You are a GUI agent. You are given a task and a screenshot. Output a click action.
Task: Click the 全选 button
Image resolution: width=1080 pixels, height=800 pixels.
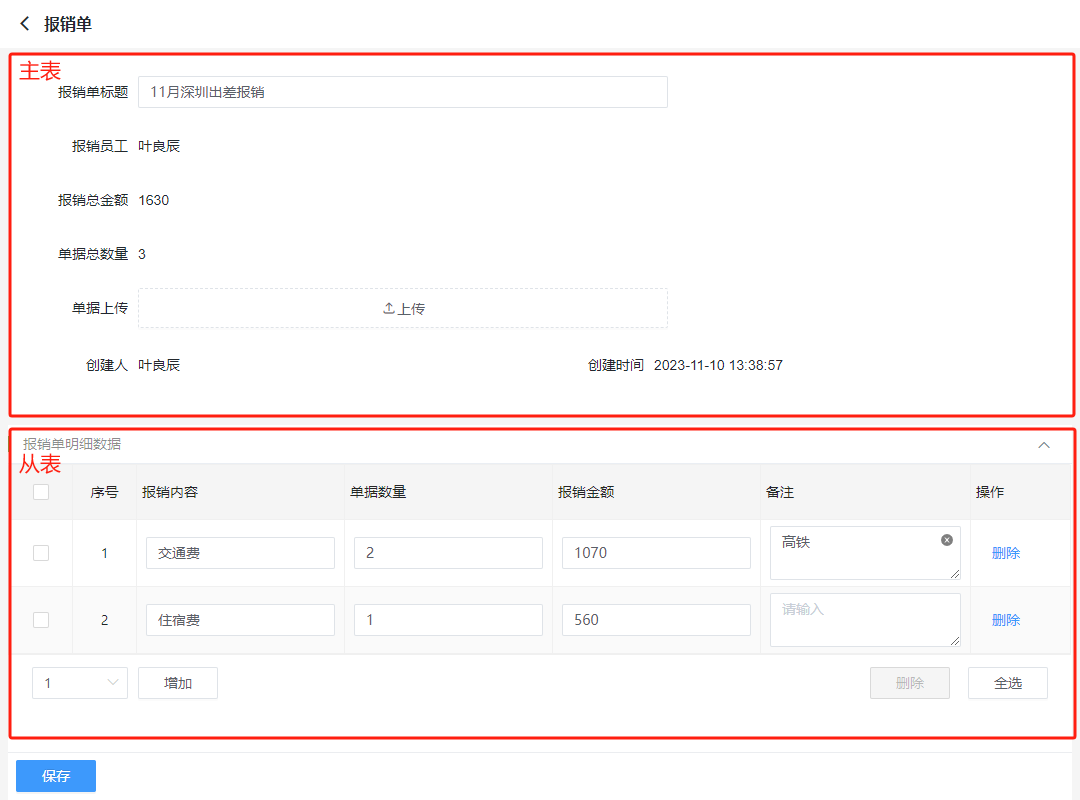click(x=1007, y=683)
